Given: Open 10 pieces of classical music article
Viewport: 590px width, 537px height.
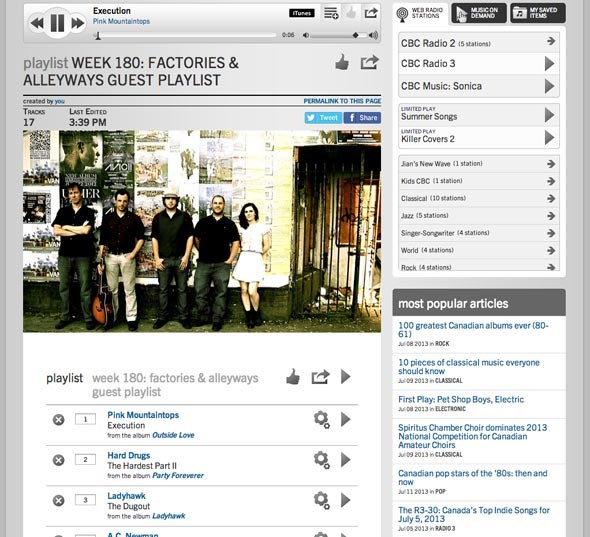Looking at the screenshot, I should [x=469, y=367].
